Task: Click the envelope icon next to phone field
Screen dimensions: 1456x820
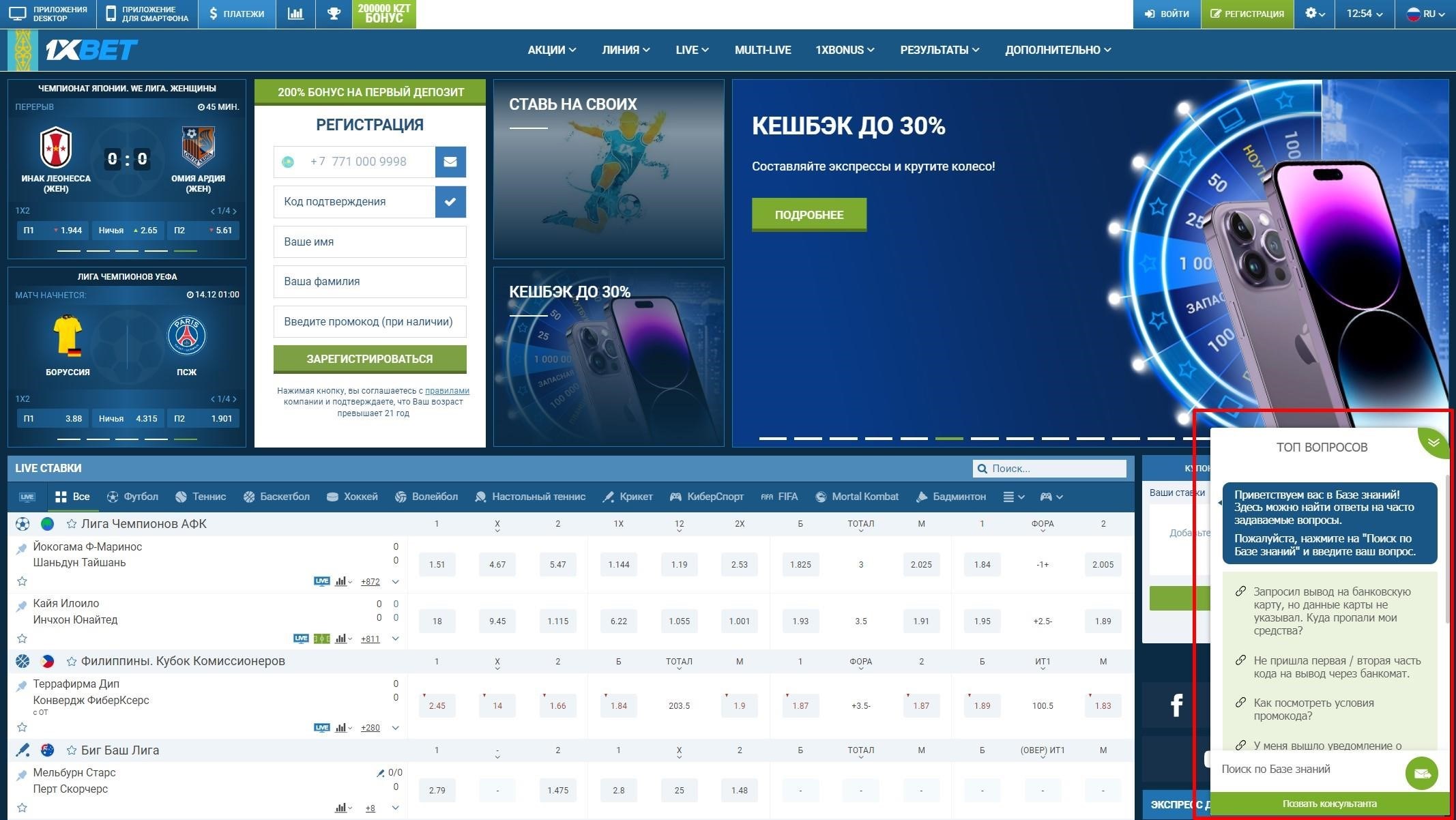Action: [450, 162]
